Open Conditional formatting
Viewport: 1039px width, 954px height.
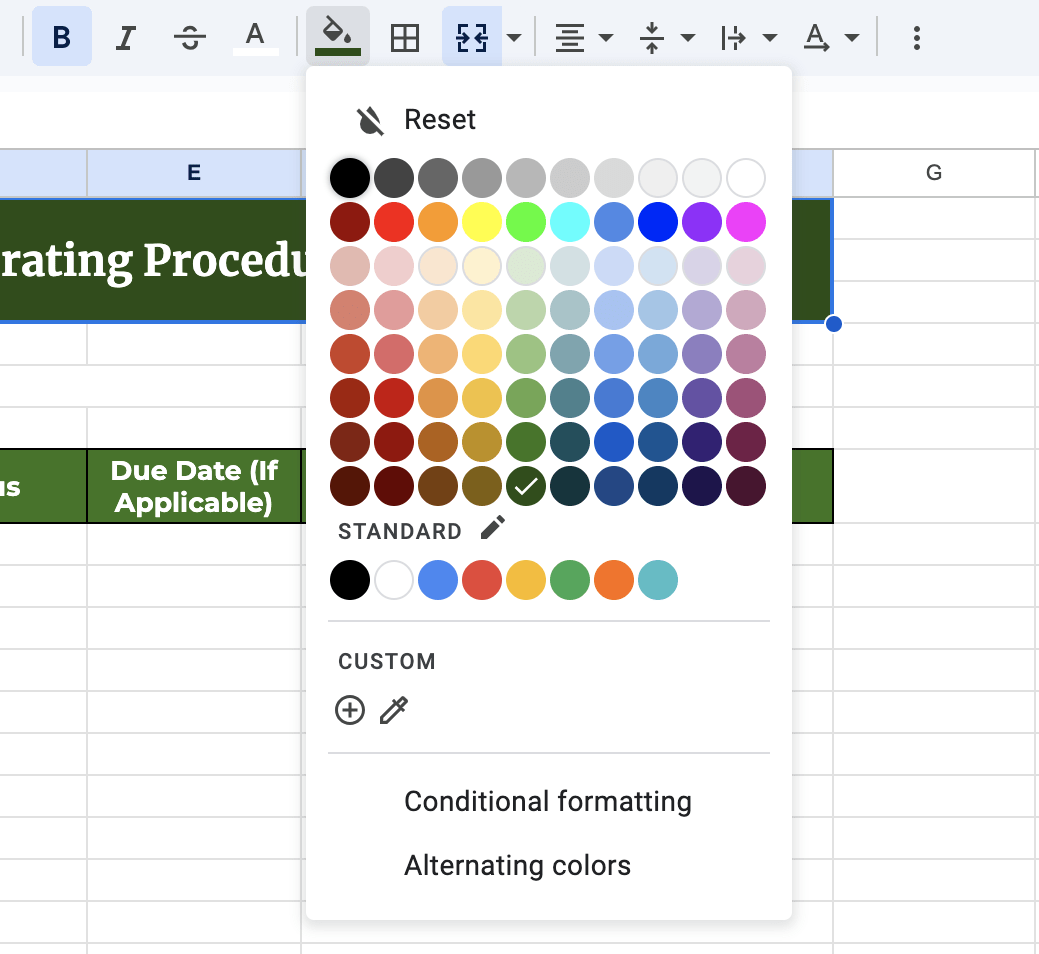(547, 801)
